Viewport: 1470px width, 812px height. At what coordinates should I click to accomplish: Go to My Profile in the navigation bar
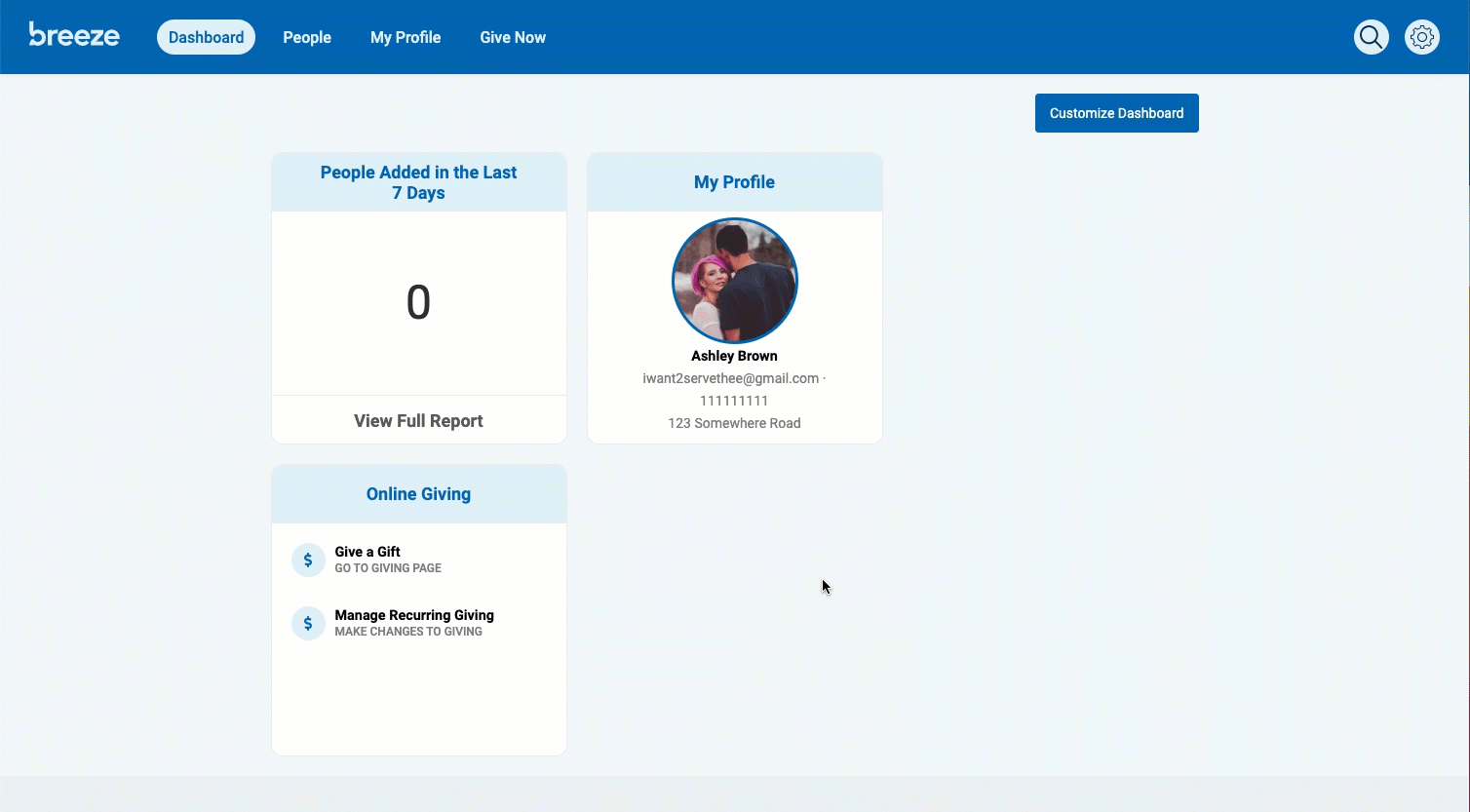coord(406,37)
